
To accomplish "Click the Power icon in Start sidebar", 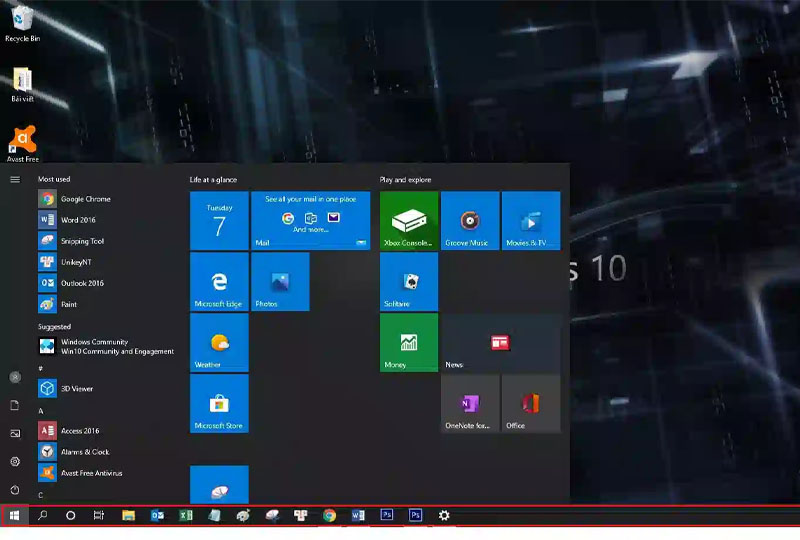I will (15, 490).
